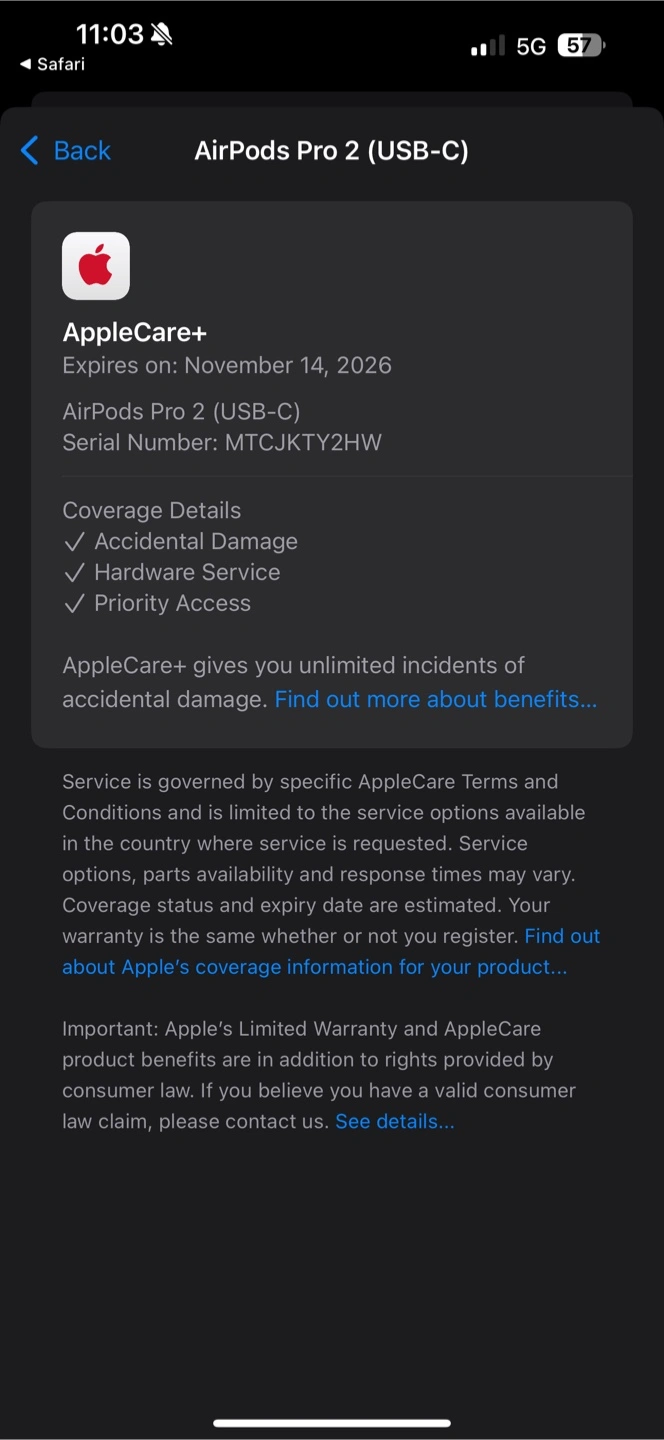Tap the battery level indicator
Viewport: 664px width, 1440px height.
(x=581, y=46)
